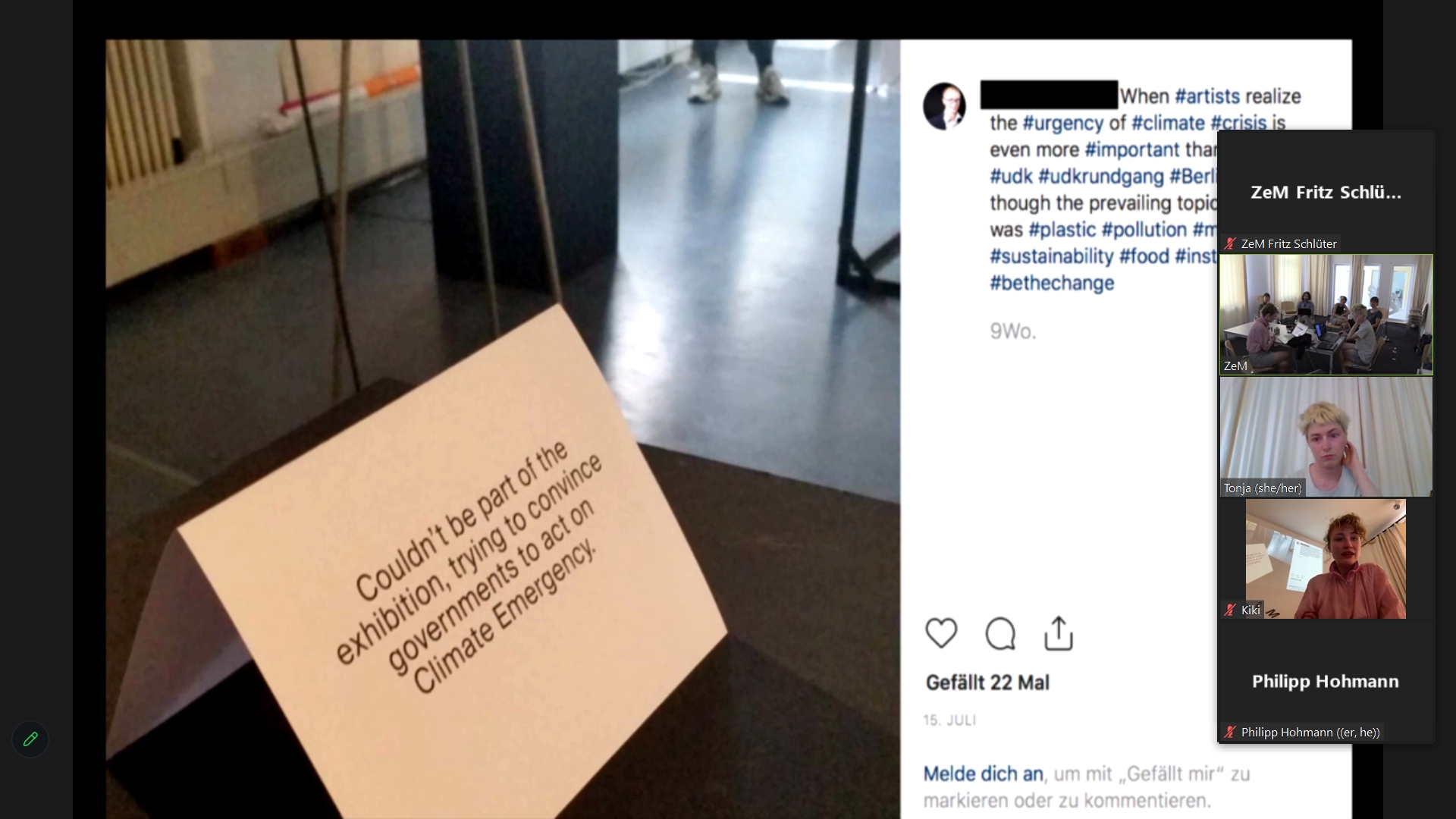Open the #sustainability hashtag
Image resolution: width=1456 pixels, height=819 pixels.
tap(1051, 256)
